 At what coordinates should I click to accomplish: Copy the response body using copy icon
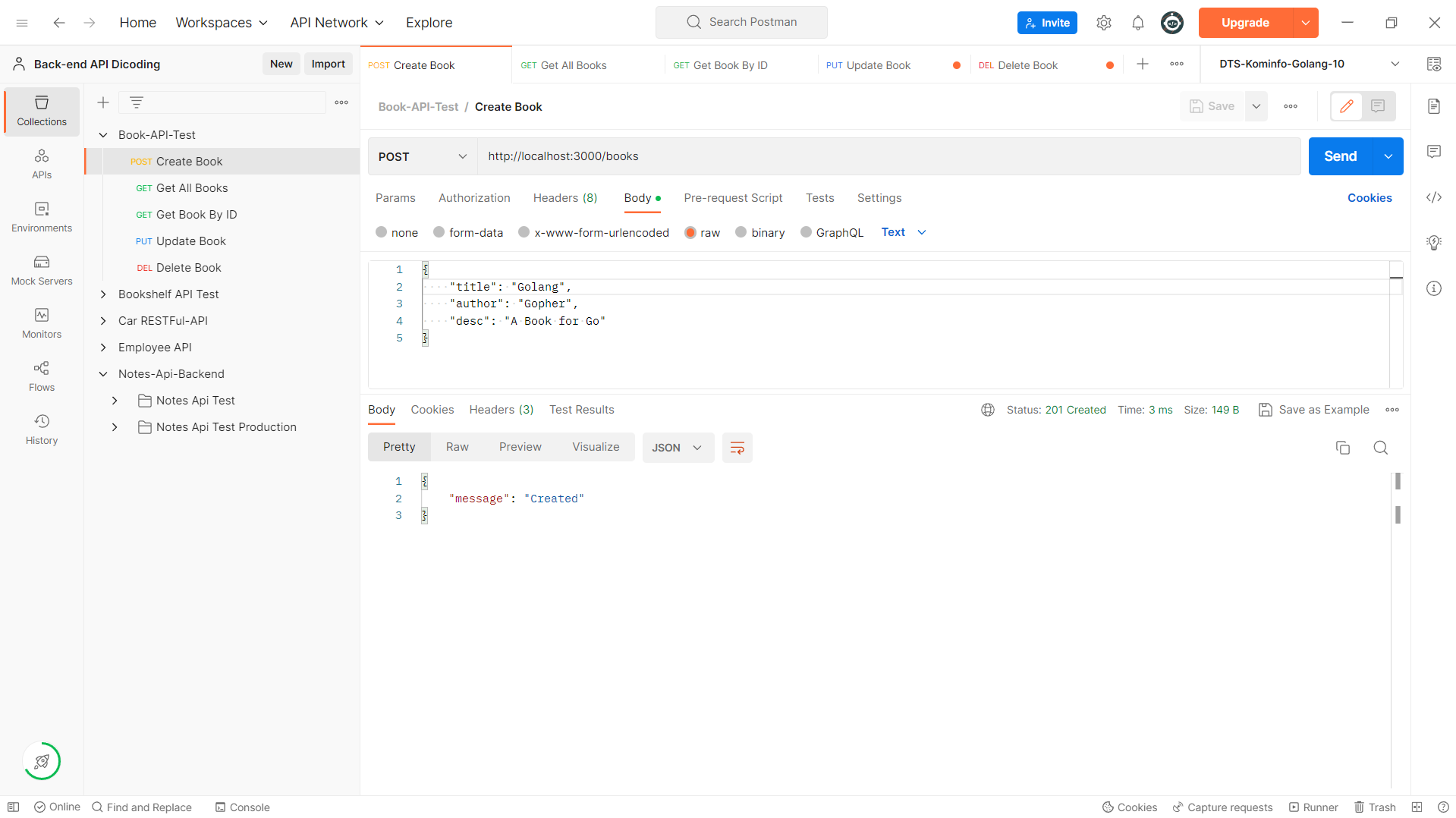coord(1343,448)
